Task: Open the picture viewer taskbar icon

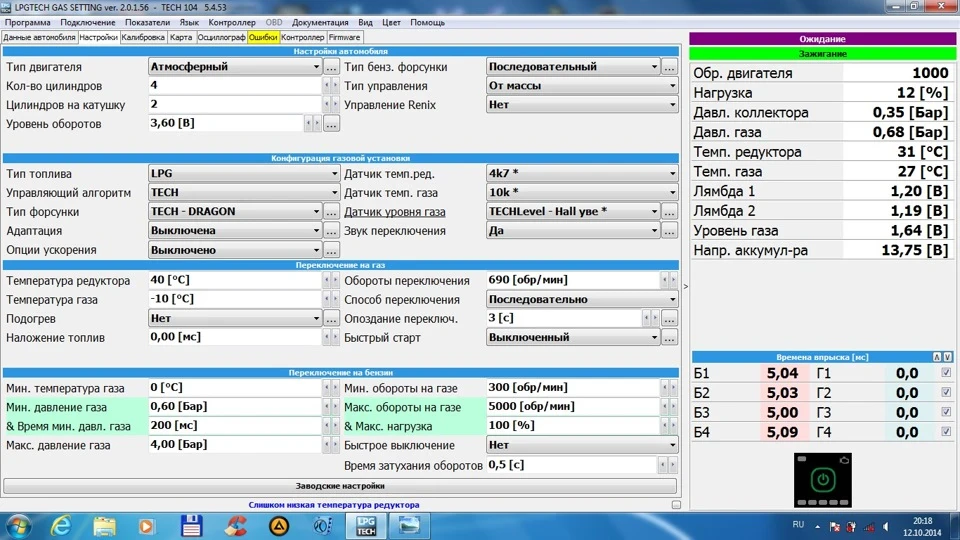Action: pyautogui.click(x=409, y=526)
